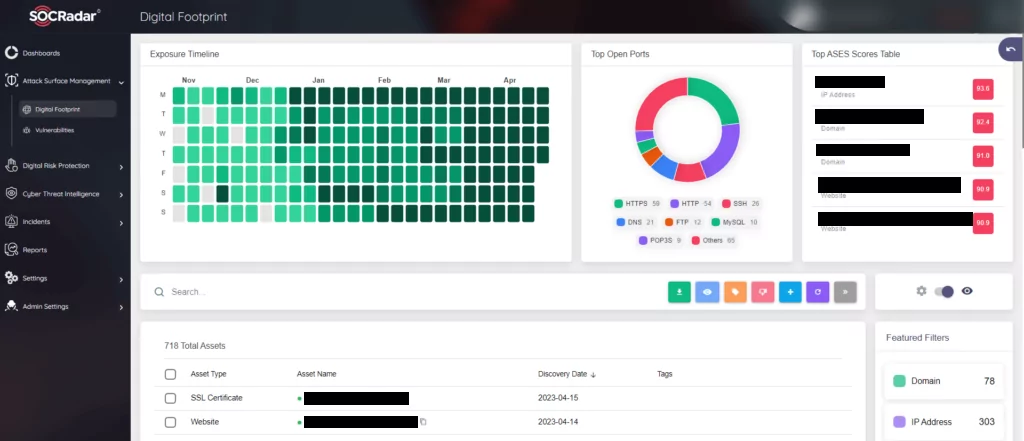The height and width of the screenshot is (441, 1024).
Task: Check the Website row checkbox
Action: click(170, 422)
